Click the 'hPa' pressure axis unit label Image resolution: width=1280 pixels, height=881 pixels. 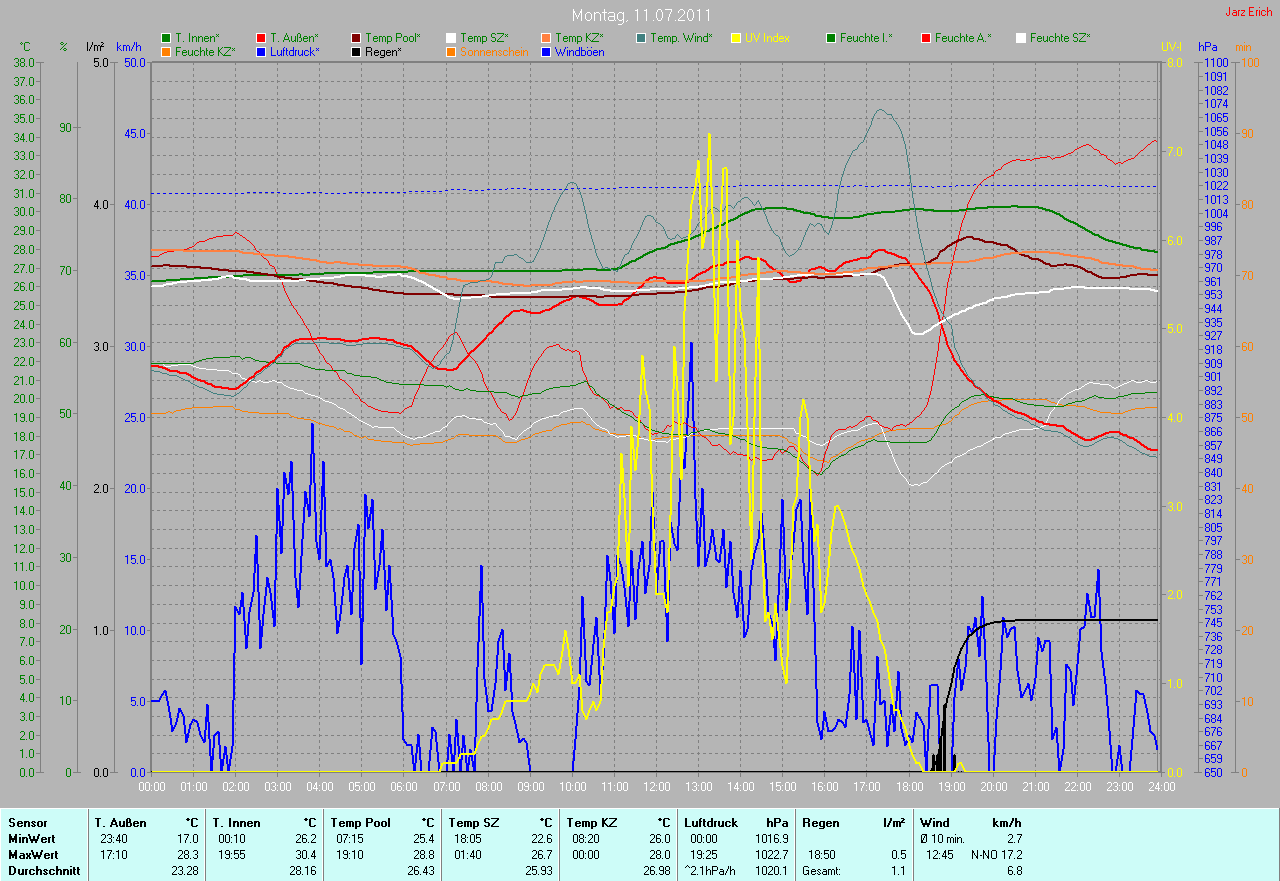pos(1209,47)
